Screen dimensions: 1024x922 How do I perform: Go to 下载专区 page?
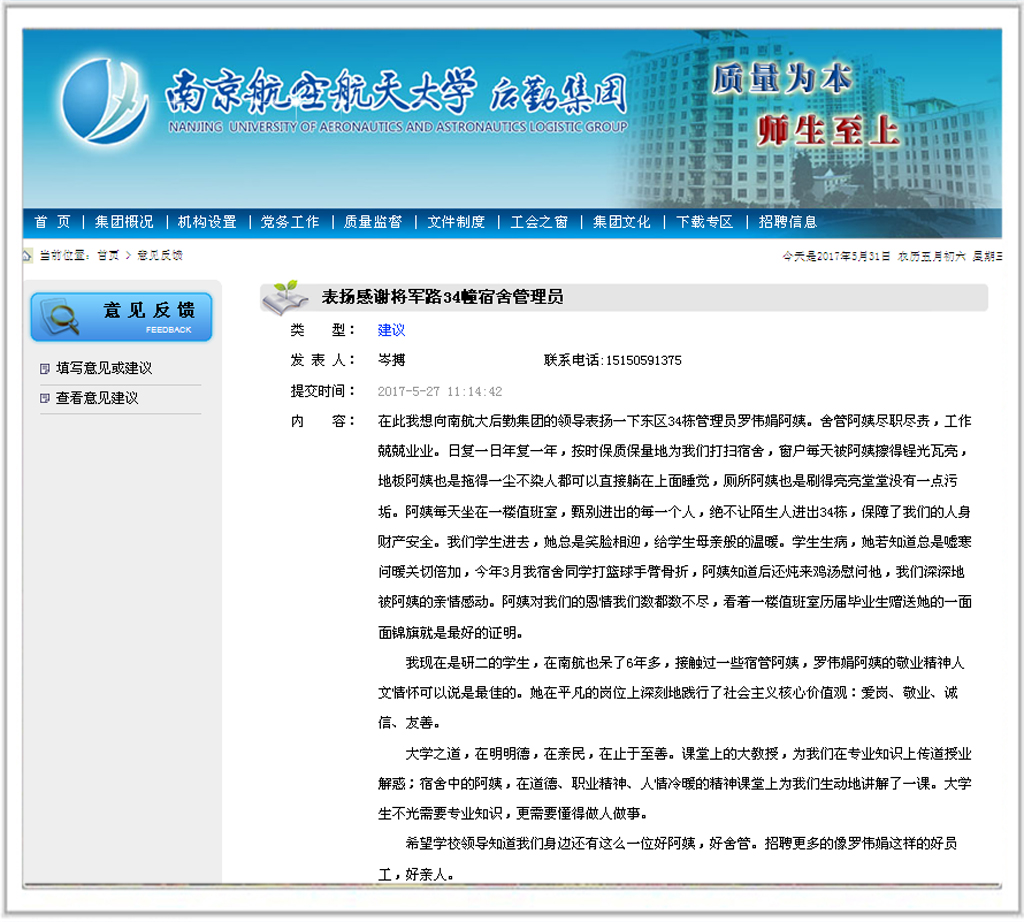pyautogui.click(x=705, y=222)
